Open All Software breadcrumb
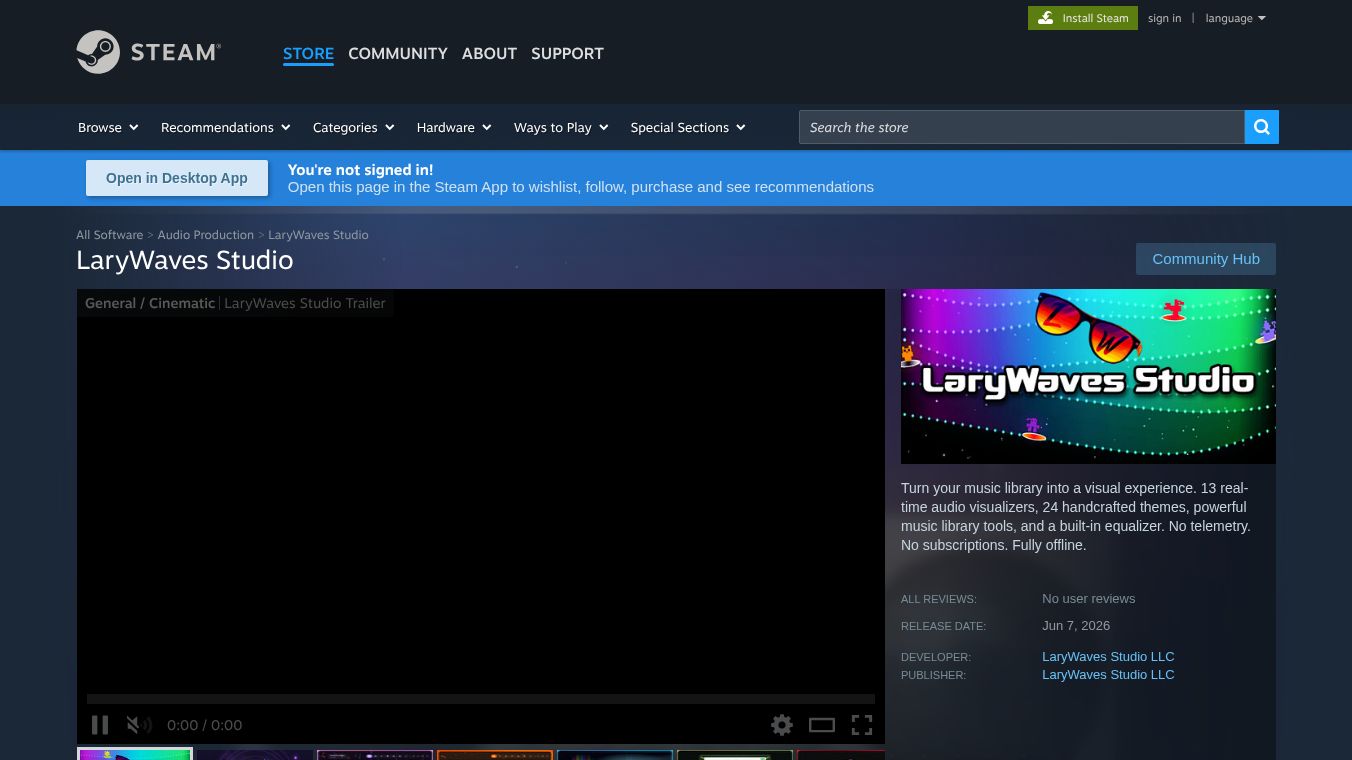This screenshot has width=1352, height=760. click(109, 235)
